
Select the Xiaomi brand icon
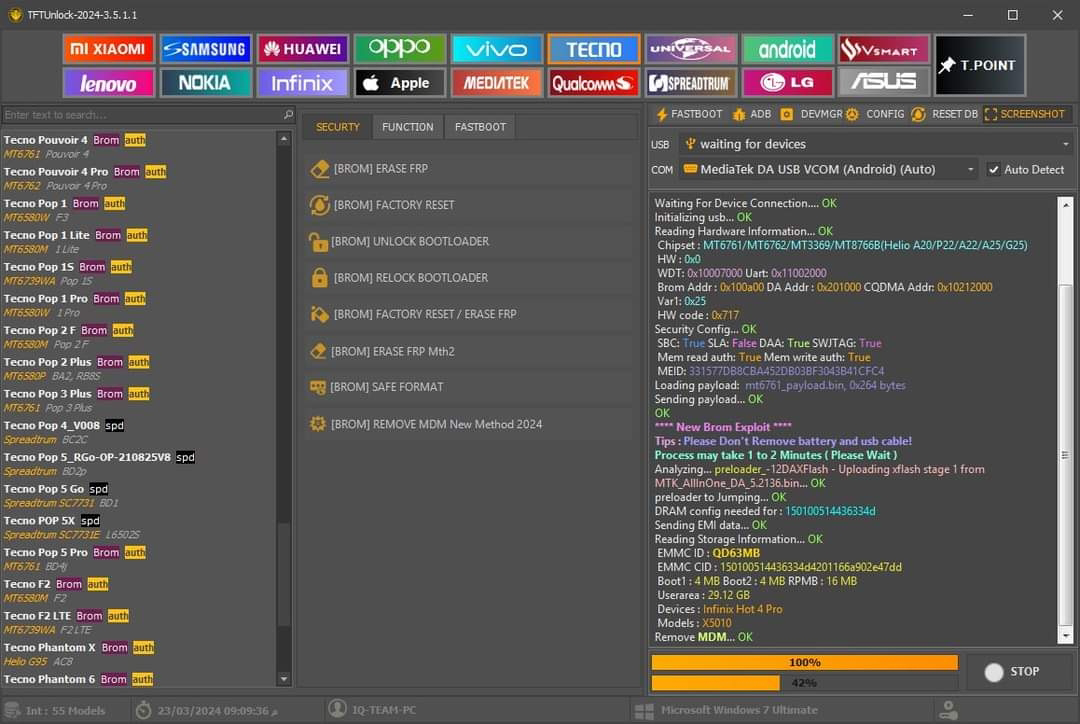point(108,49)
